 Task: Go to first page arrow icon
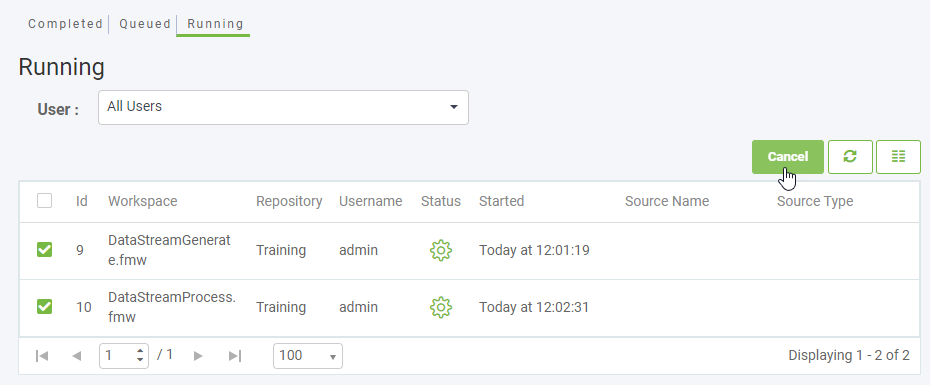click(x=42, y=355)
